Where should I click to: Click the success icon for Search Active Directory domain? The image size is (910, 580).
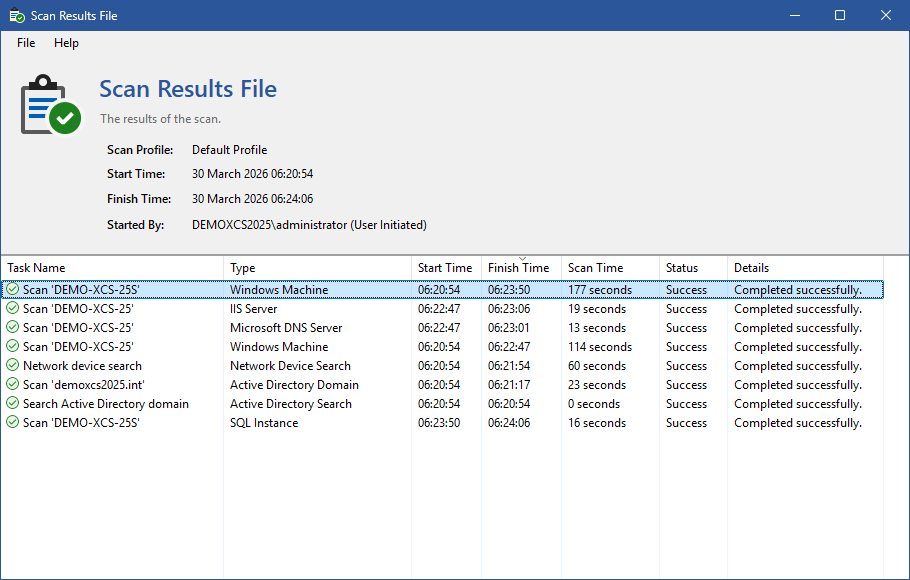click(12, 404)
